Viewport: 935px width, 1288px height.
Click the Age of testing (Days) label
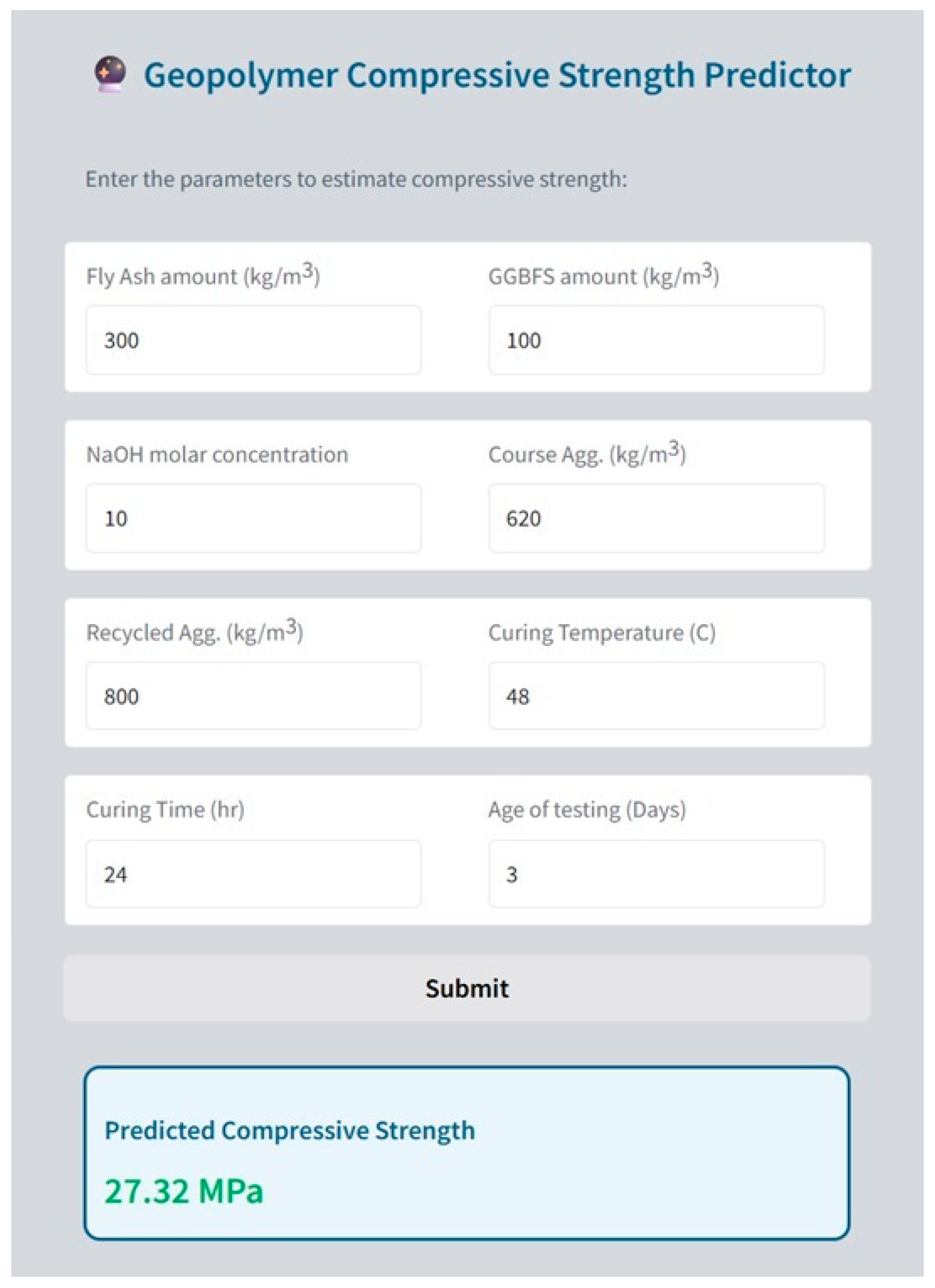pyautogui.click(x=587, y=809)
